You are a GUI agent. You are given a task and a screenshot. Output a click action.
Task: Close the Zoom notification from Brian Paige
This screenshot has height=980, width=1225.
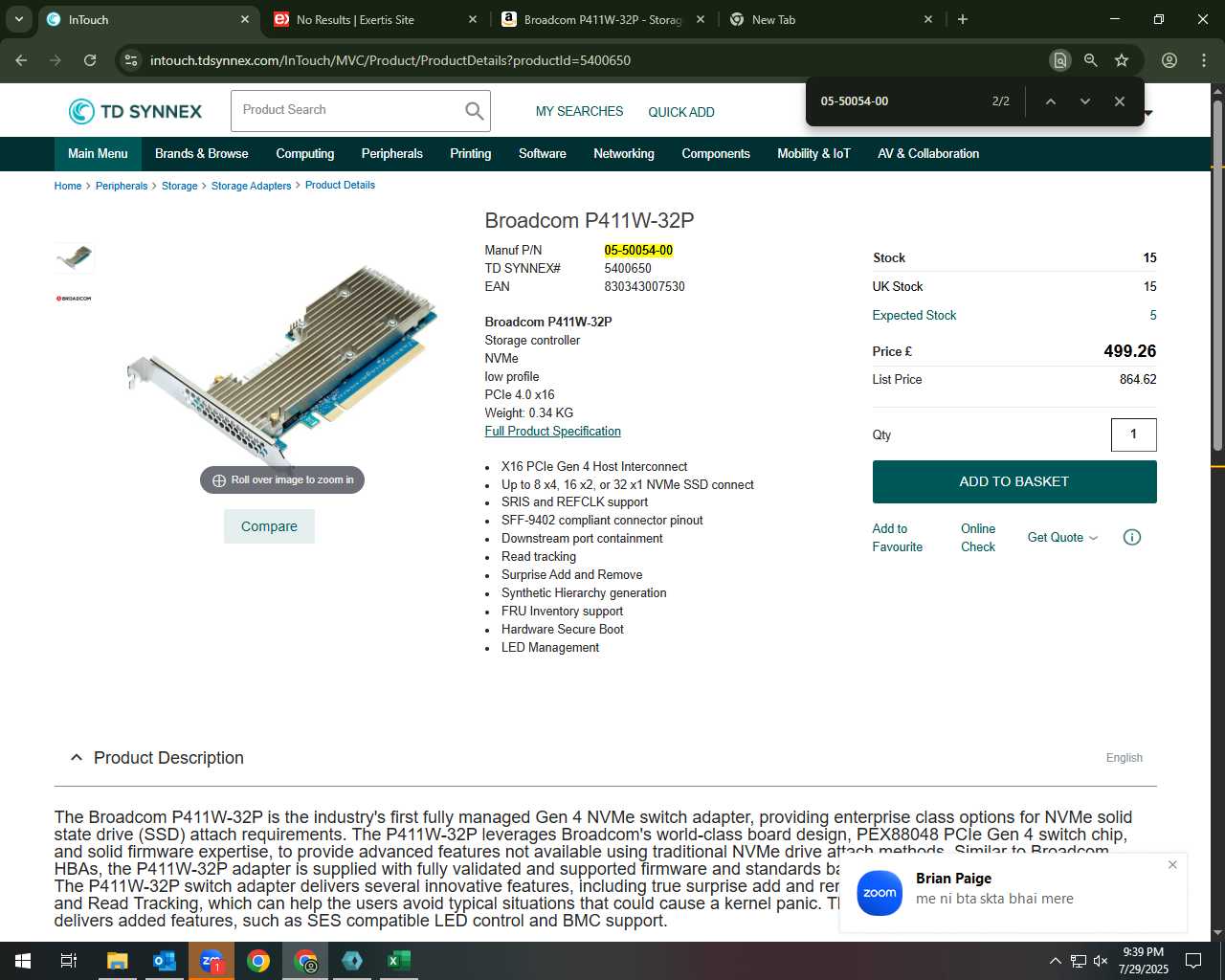click(1172, 864)
